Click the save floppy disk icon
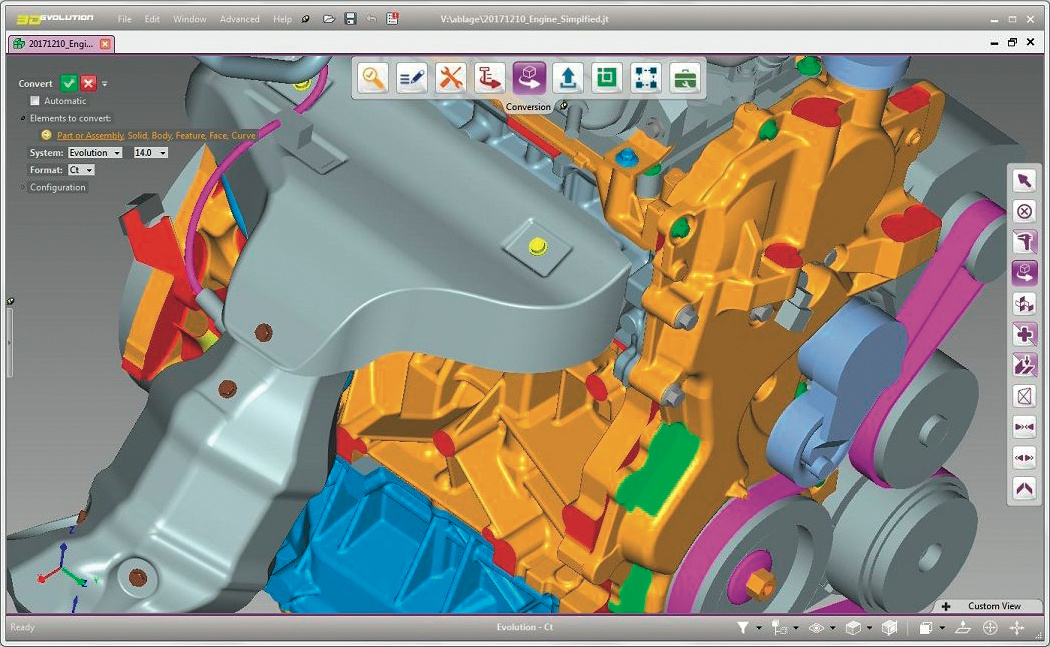 (x=350, y=19)
